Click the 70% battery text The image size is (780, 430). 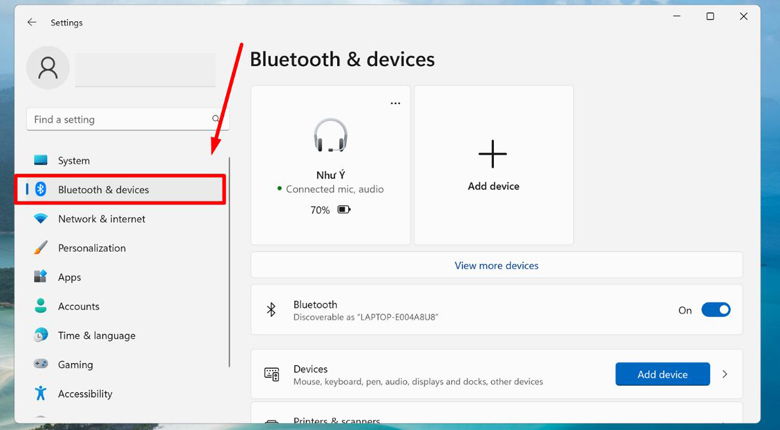pos(320,210)
